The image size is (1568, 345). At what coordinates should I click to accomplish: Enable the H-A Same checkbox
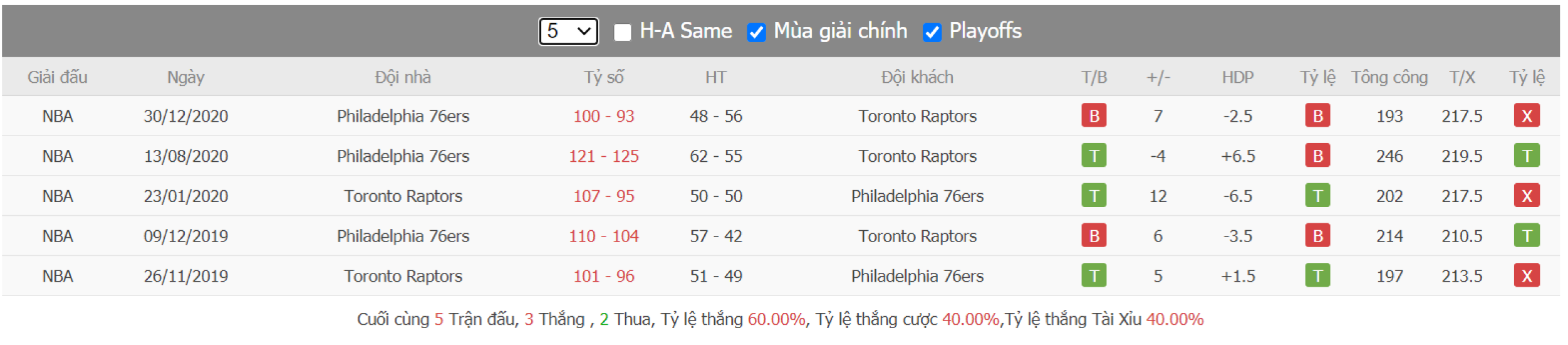pos(622,33)
